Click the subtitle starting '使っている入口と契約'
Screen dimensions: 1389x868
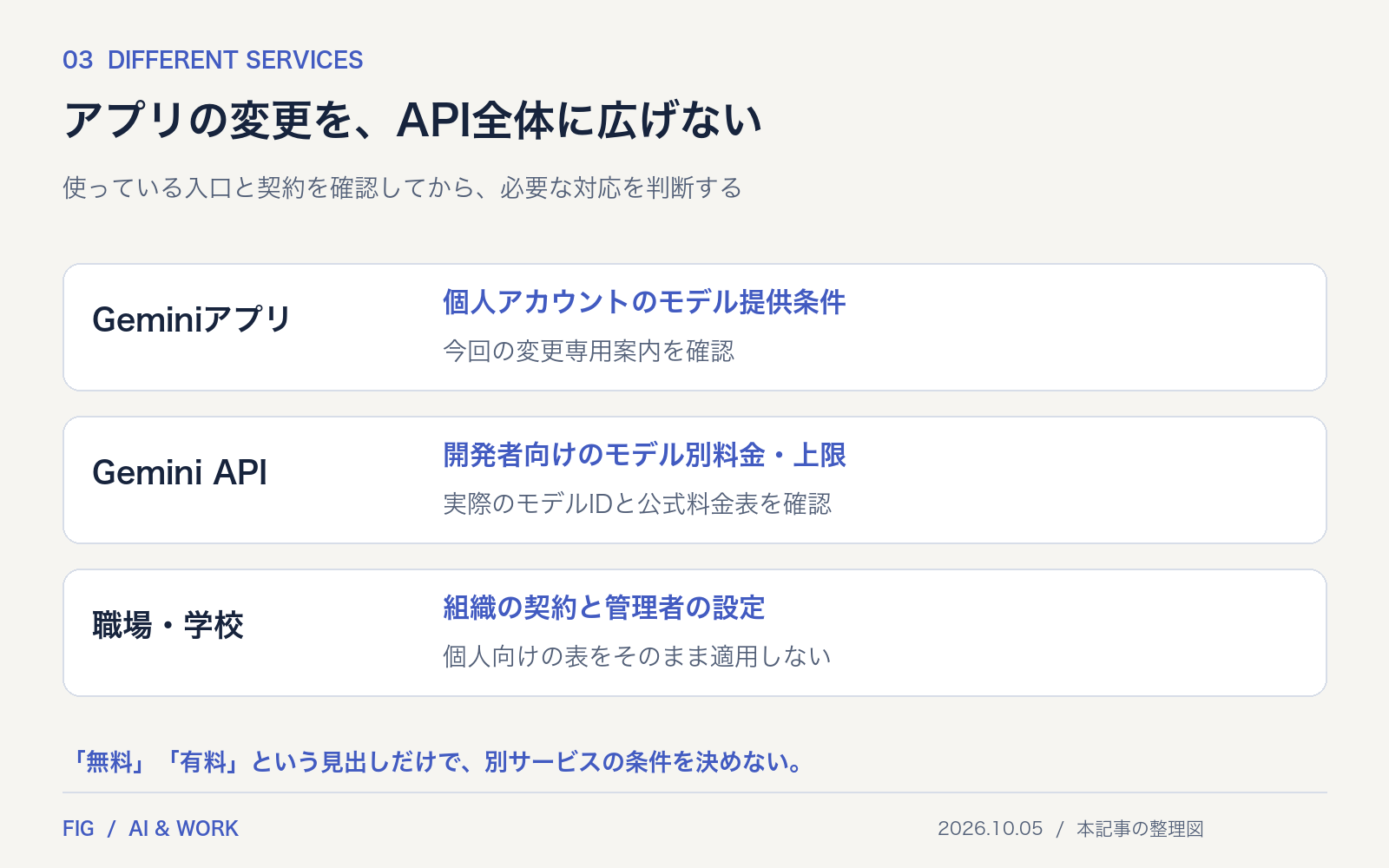point(403,187)
